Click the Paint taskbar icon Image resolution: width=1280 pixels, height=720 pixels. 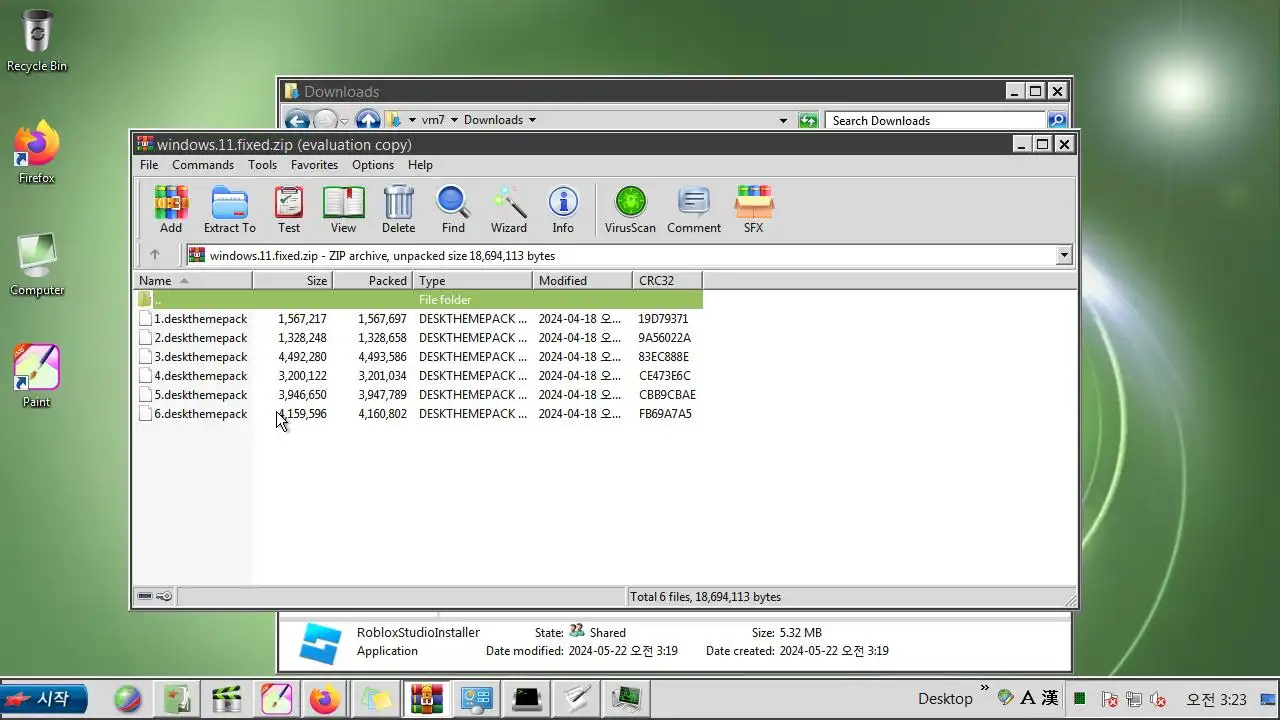tap(276, 699)
